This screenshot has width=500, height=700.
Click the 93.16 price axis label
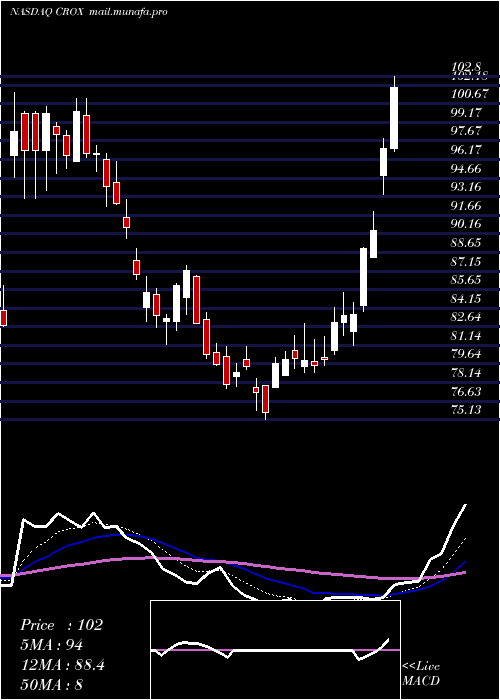click(467, 187)
